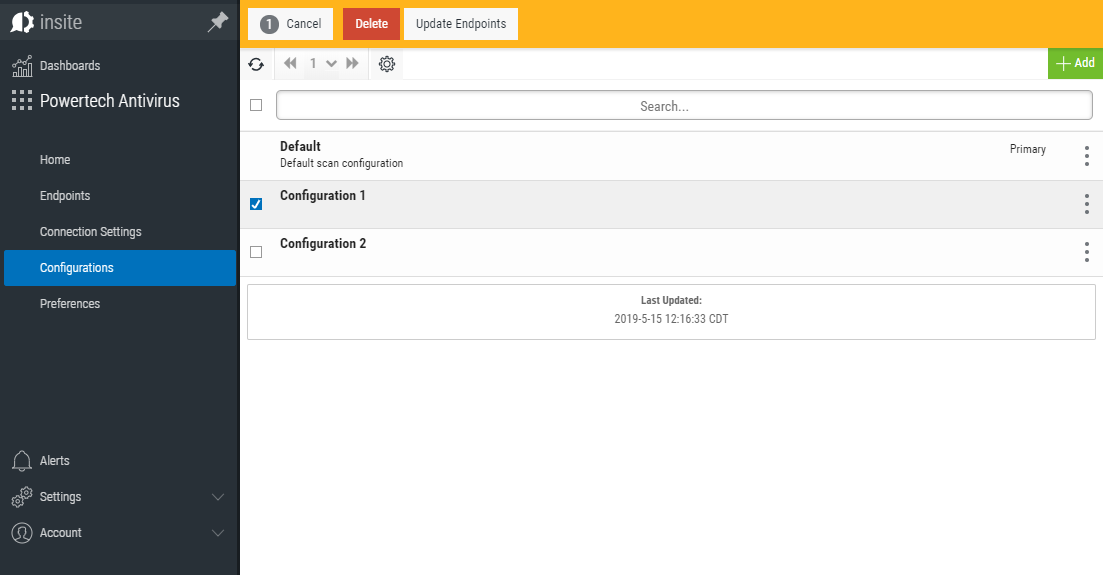1103x575 pixels.
Task: Add a new configuration
Action: [x=1076, y=63]
